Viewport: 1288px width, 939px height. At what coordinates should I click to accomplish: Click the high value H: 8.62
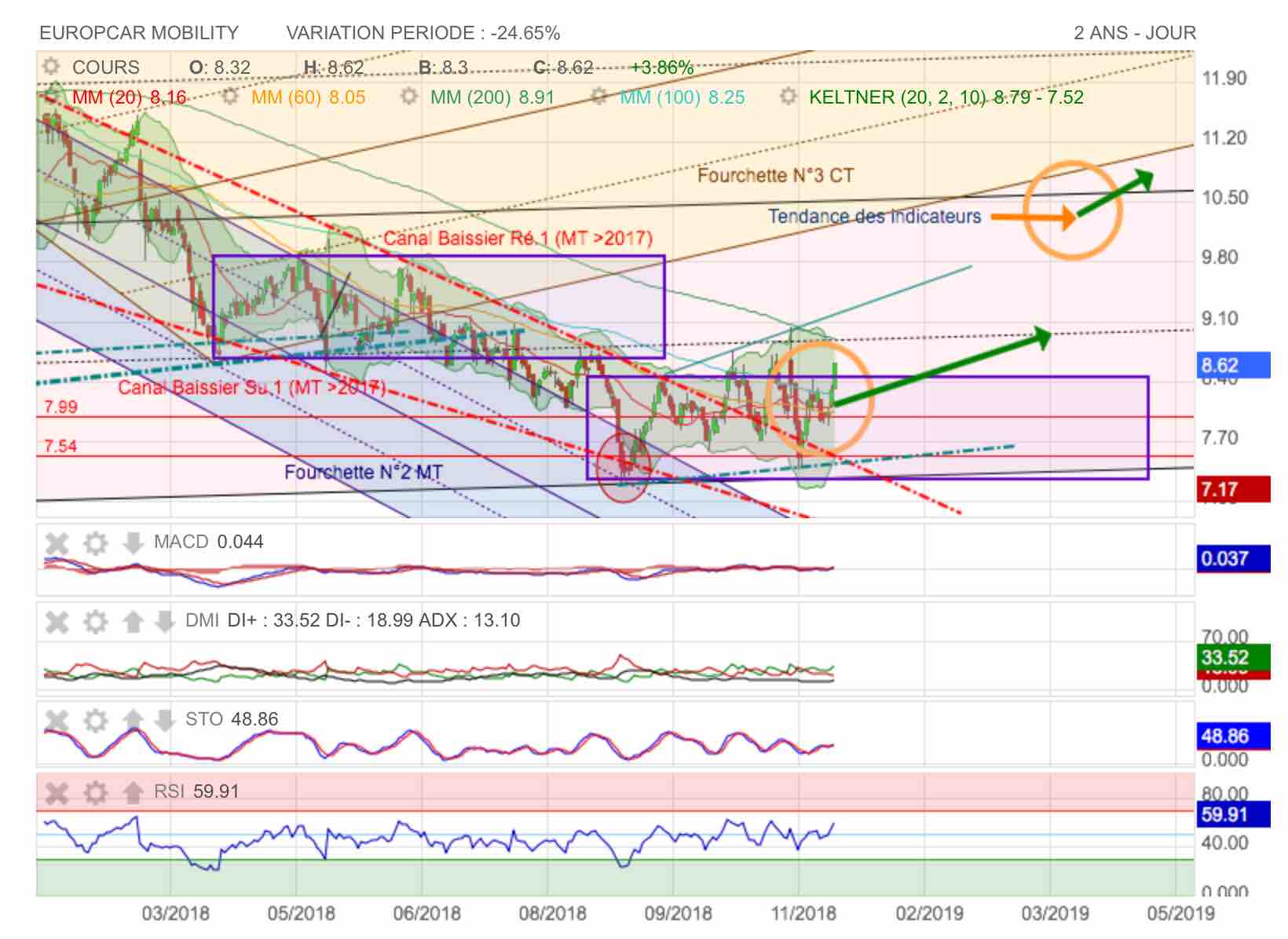pyautogui.click(x=334, y=68)
